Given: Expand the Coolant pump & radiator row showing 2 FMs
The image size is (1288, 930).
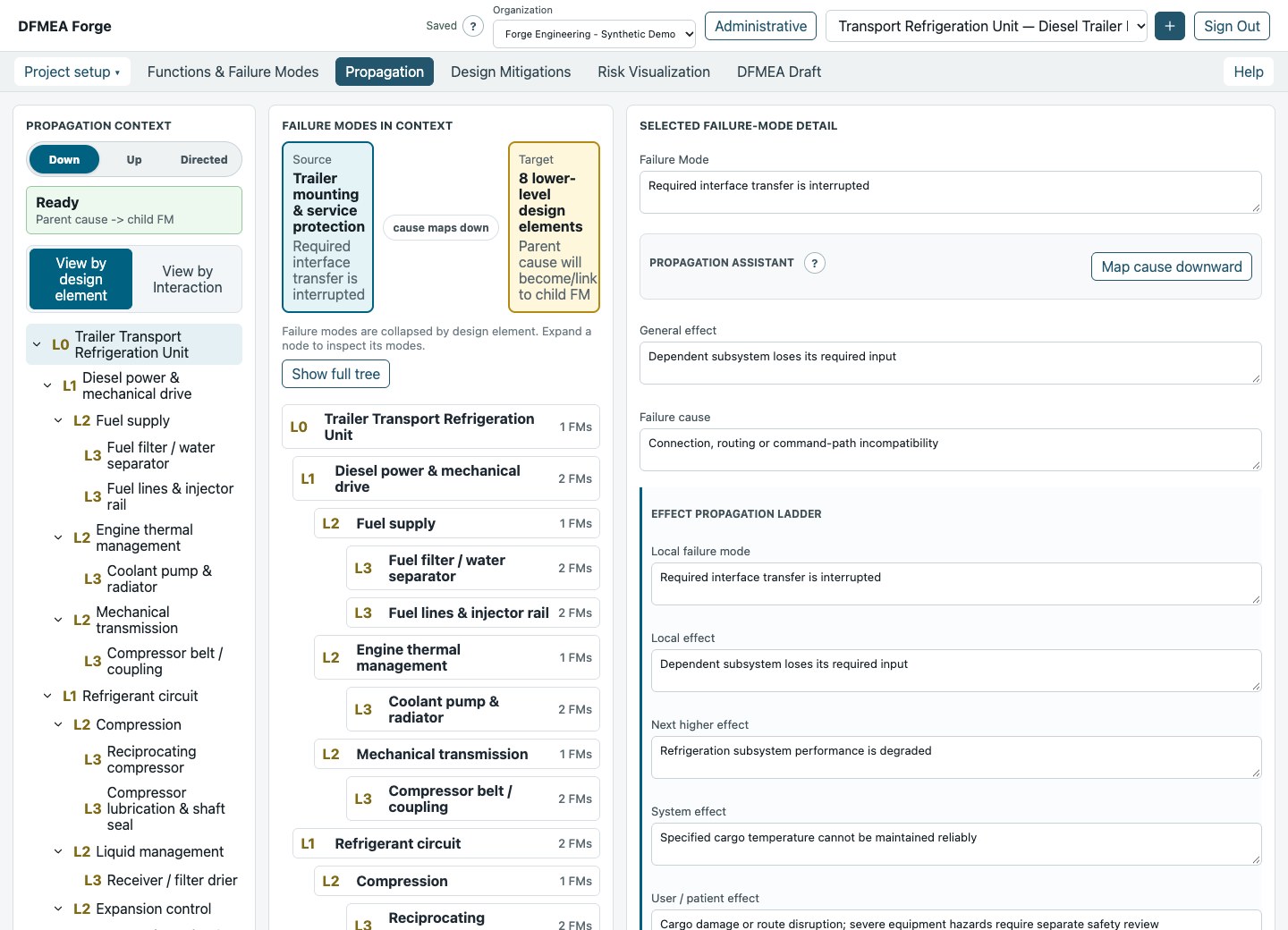Looking at the screenshot, I should [473, 709].
